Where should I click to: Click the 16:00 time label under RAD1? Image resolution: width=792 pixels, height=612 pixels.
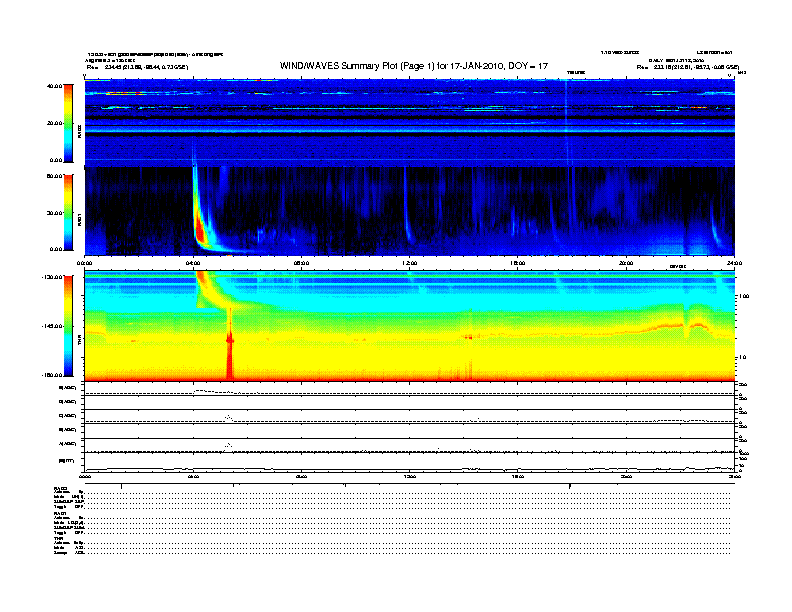[518, 263]
